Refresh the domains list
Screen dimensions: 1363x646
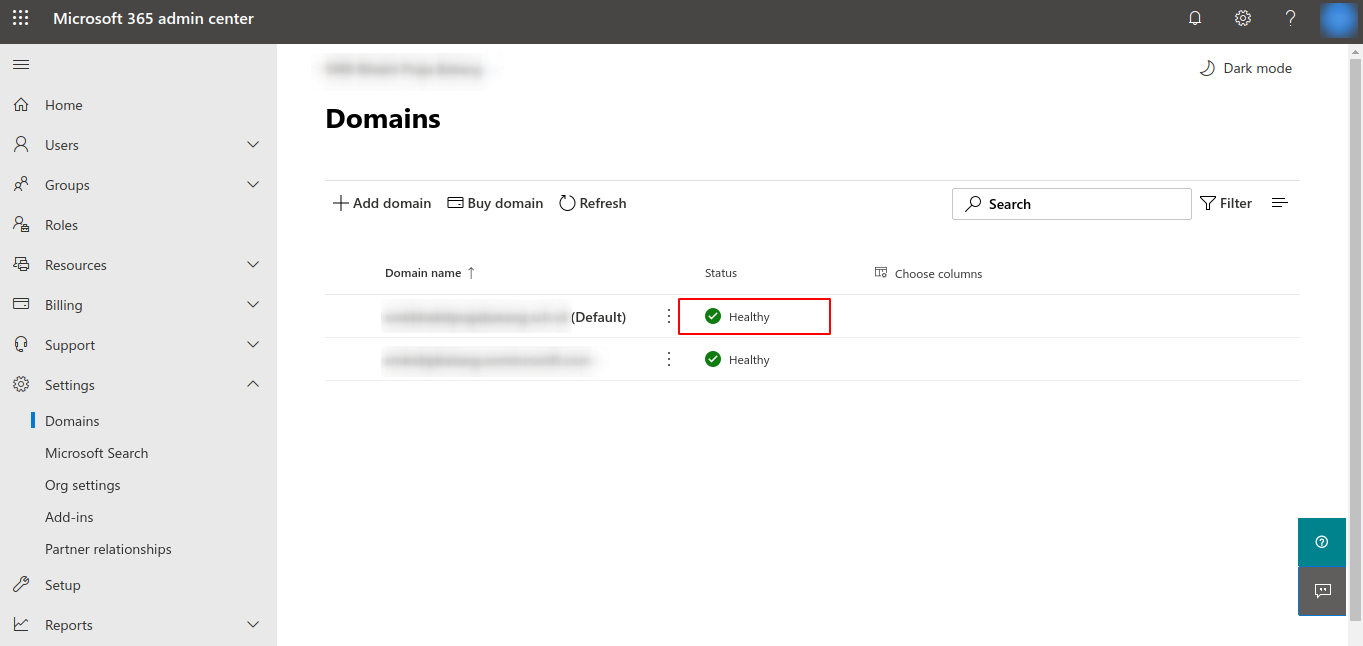click(x=593, y=203)
